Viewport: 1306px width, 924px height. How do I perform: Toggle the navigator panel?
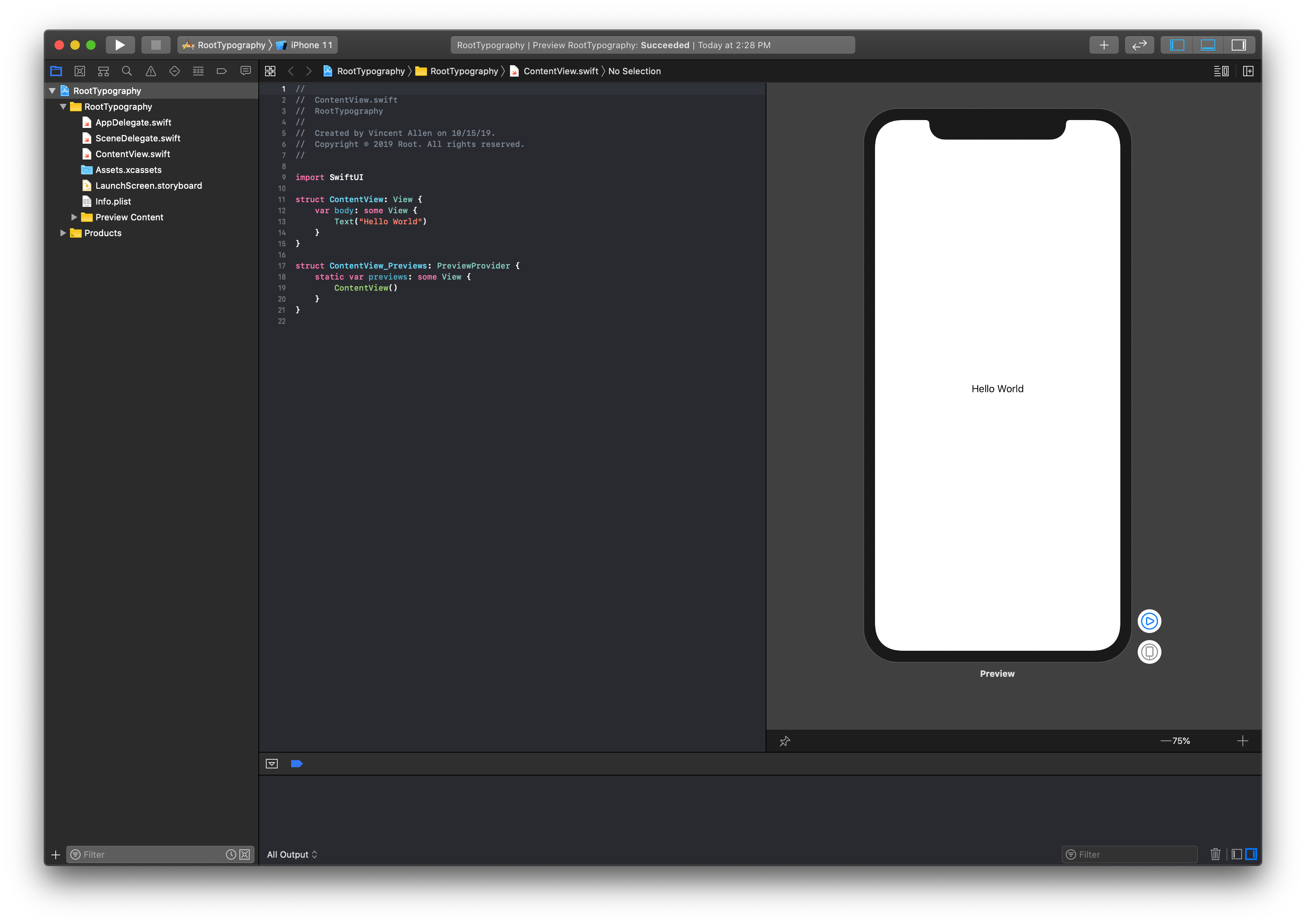[x=1176, y=45]
